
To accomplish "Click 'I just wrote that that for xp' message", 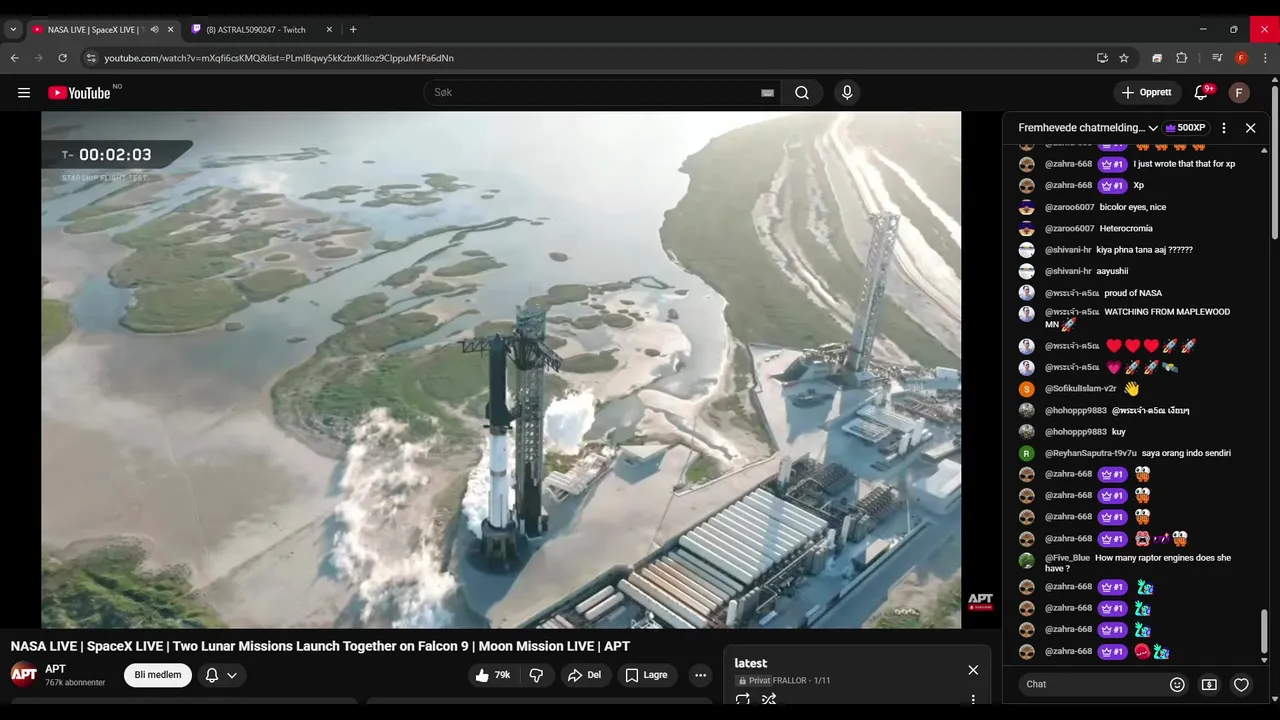I will [1184, 164].
